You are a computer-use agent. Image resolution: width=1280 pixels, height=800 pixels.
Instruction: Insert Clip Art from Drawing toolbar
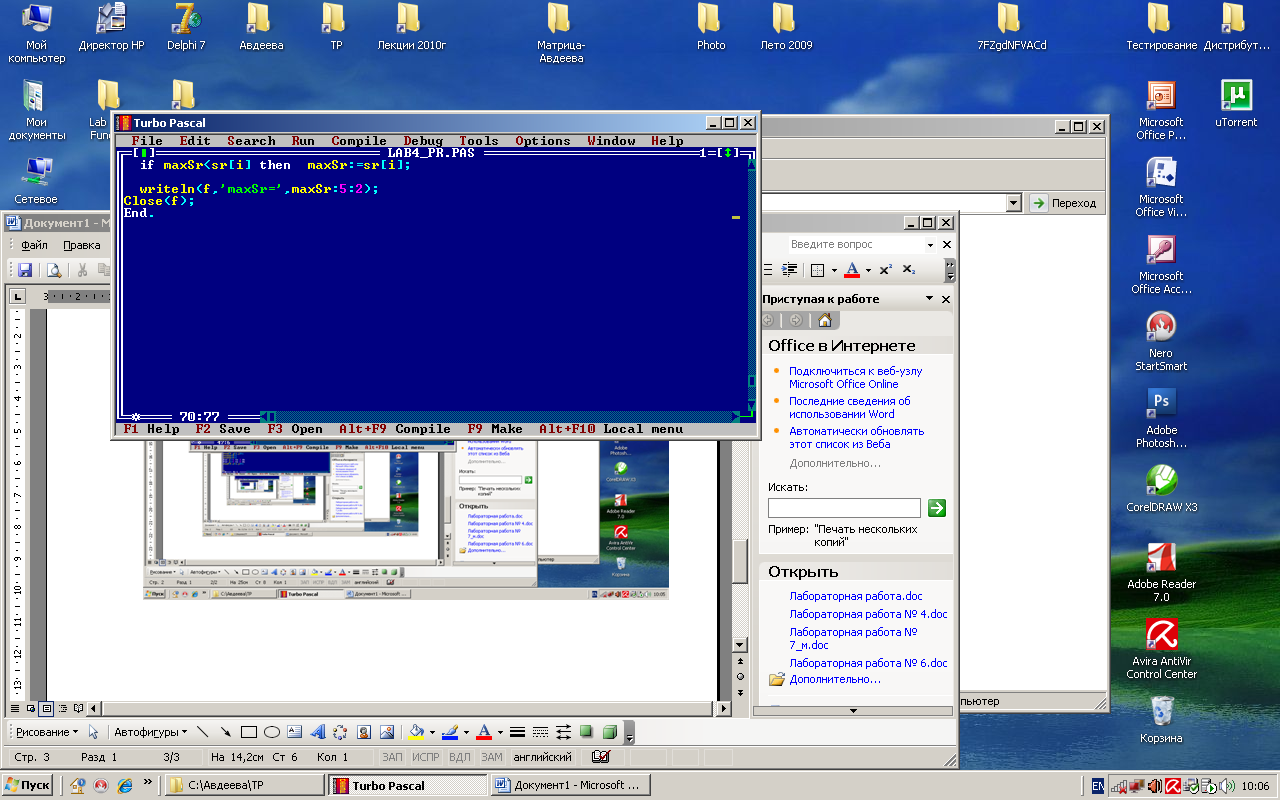(x=364, y=732)
